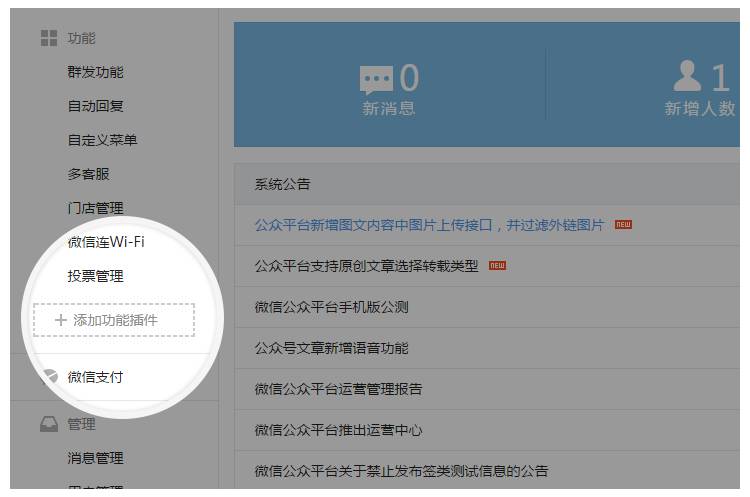Image resolution: width=750 pixels, height=497 pixels.
Task: Click the 新增人数 person icon
Action: [x=688, y=76]
